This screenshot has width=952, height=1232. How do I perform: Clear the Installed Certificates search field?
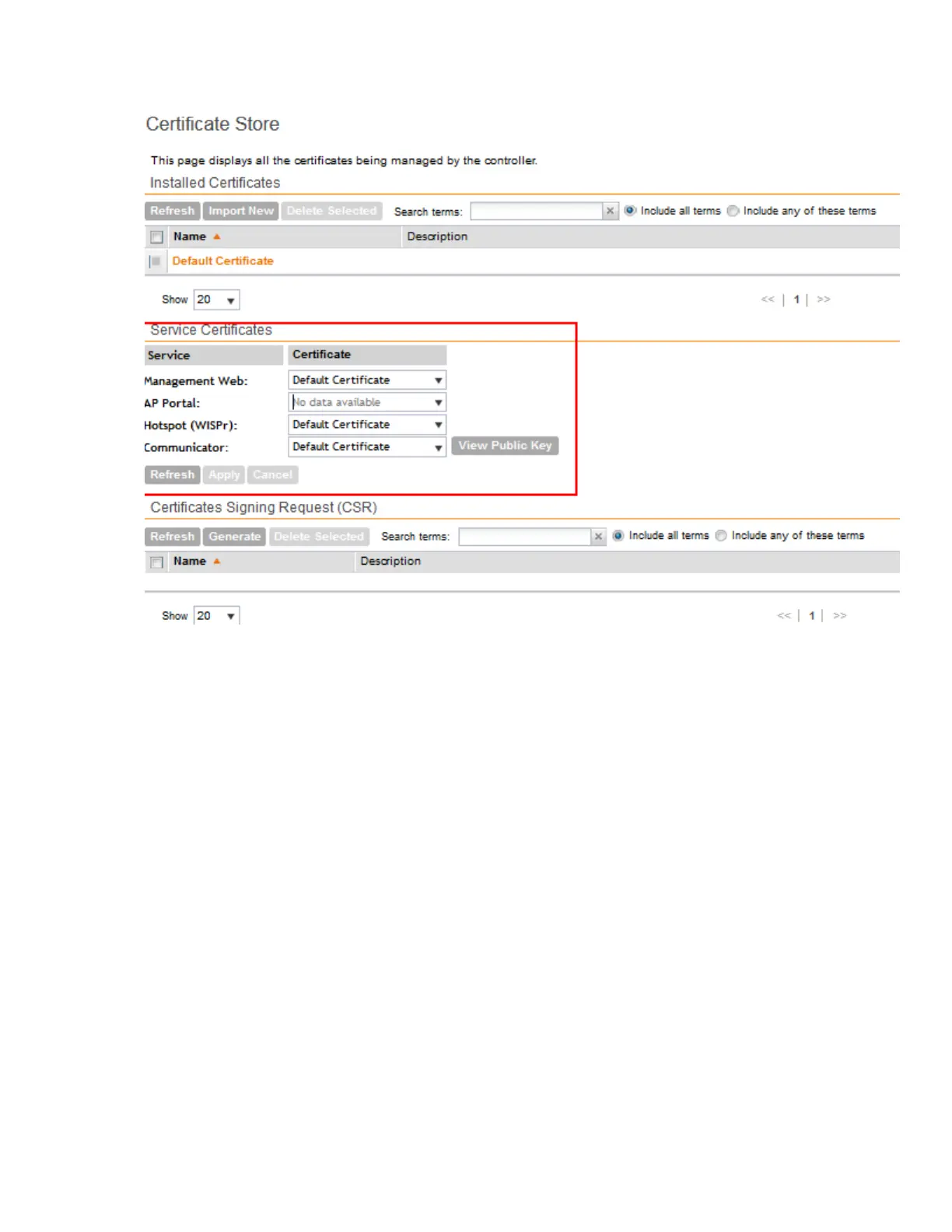pyautogui.click(x=611, y=211)
